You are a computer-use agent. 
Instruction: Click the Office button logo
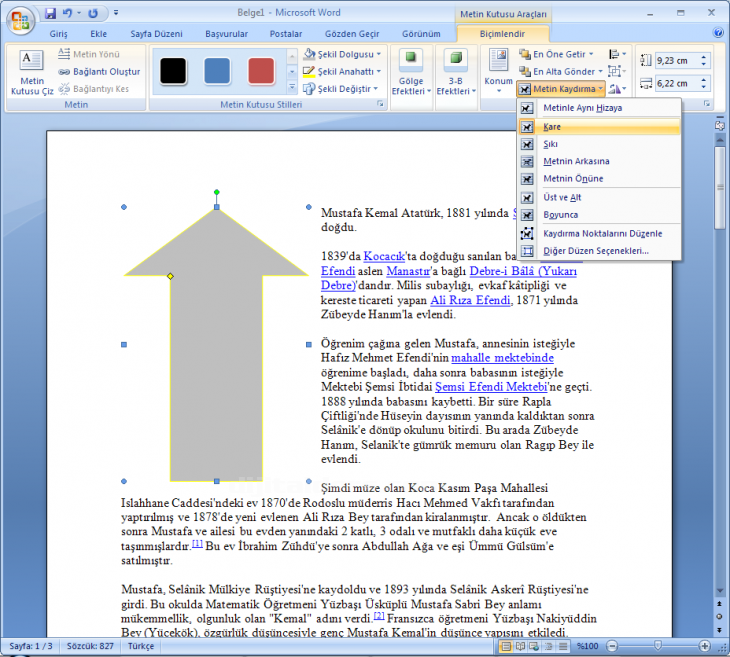(x=20, y=21)
